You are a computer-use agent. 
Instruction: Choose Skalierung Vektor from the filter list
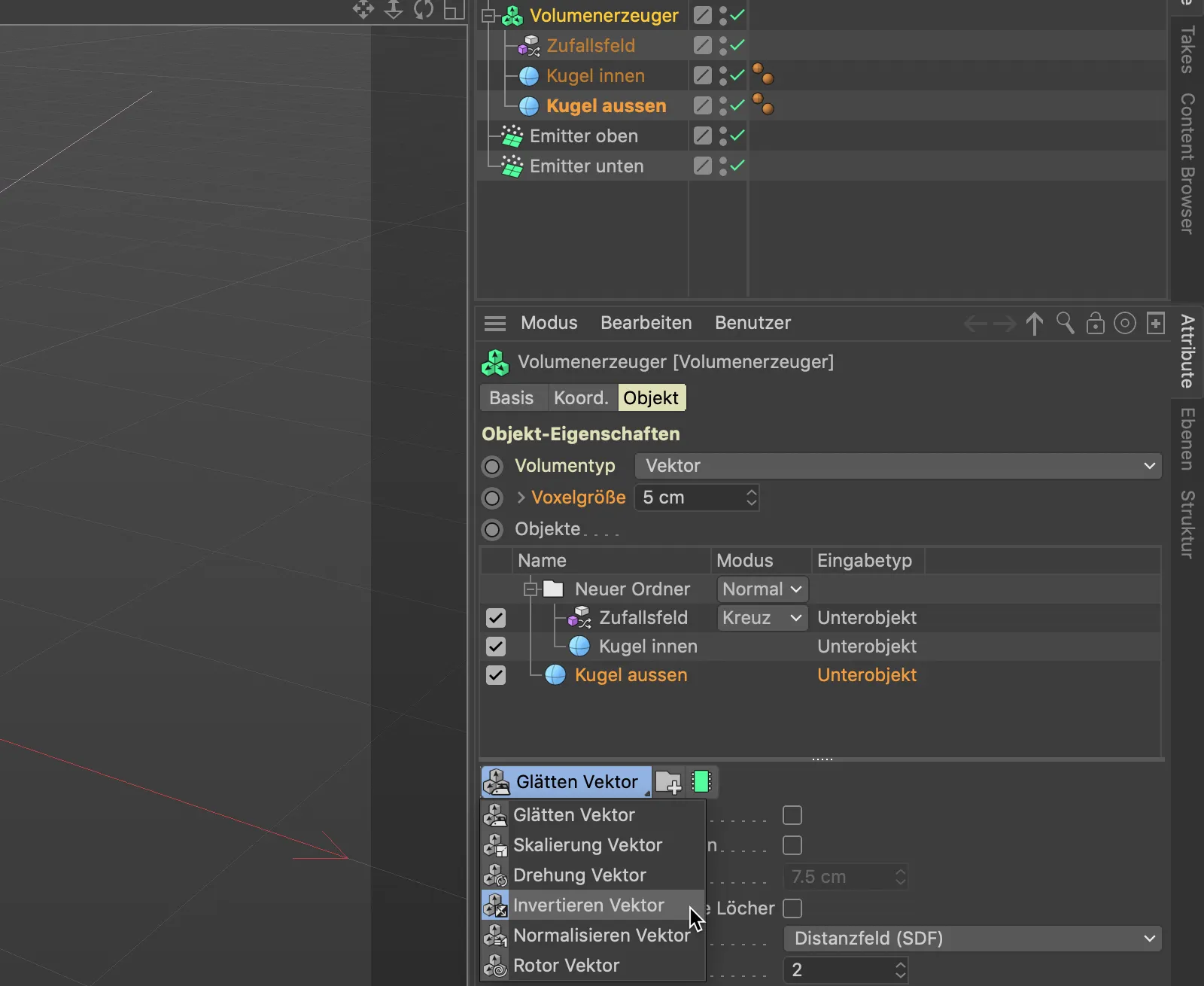click(593, 845)
